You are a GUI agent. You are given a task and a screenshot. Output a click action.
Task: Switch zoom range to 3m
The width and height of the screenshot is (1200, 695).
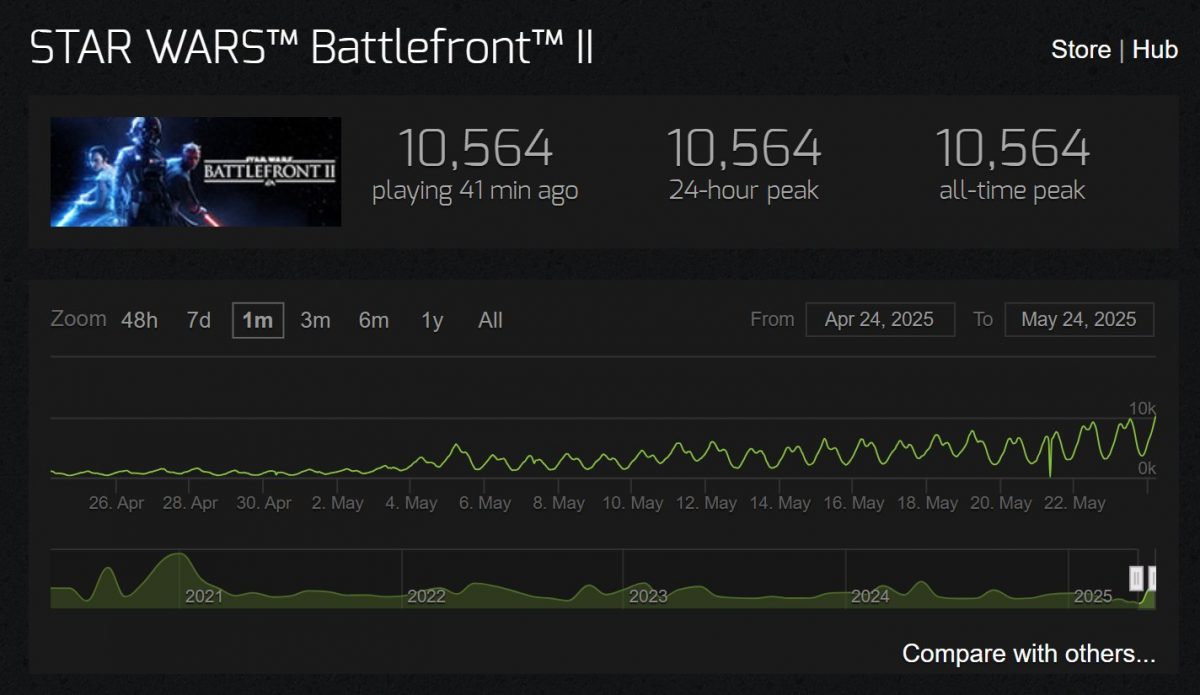point(315,321)
